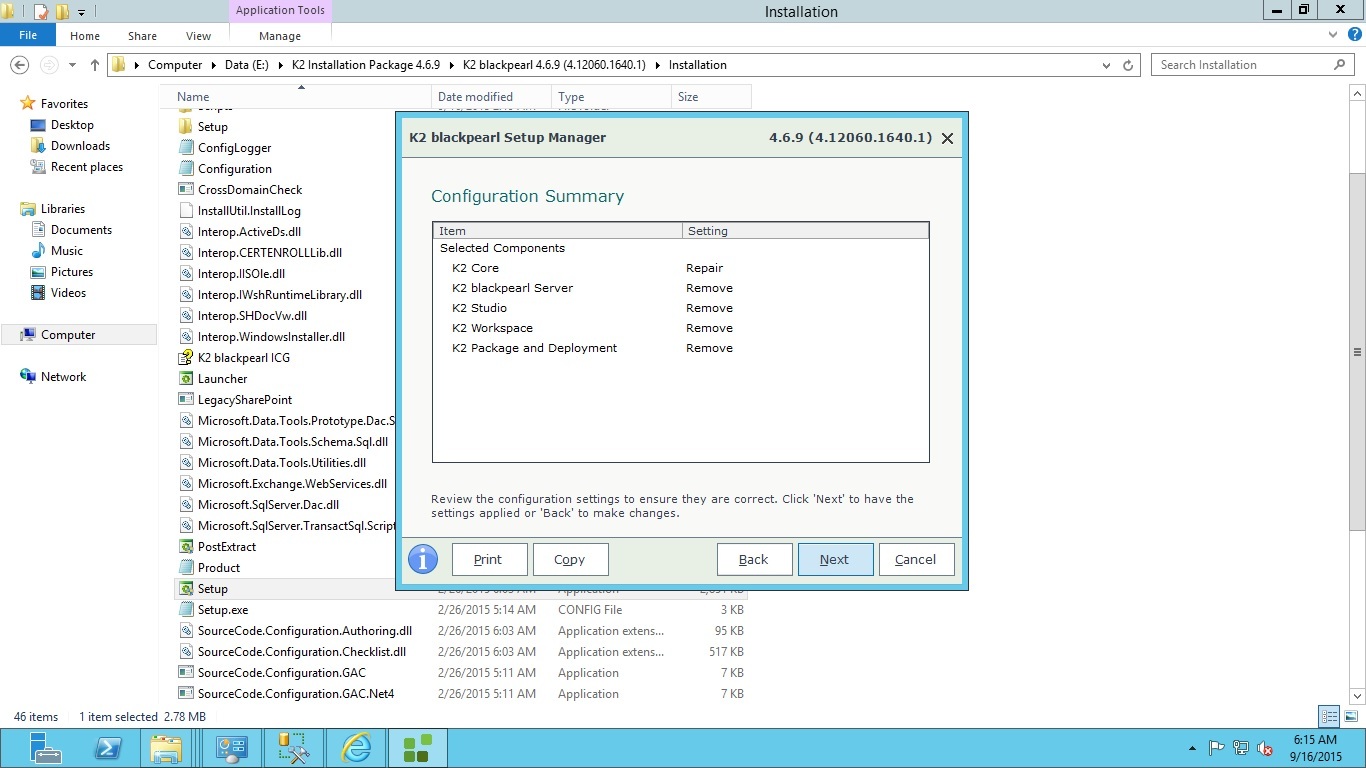Click the Back button in Setup Manager

pyautogui.click(x=754, y=559)
